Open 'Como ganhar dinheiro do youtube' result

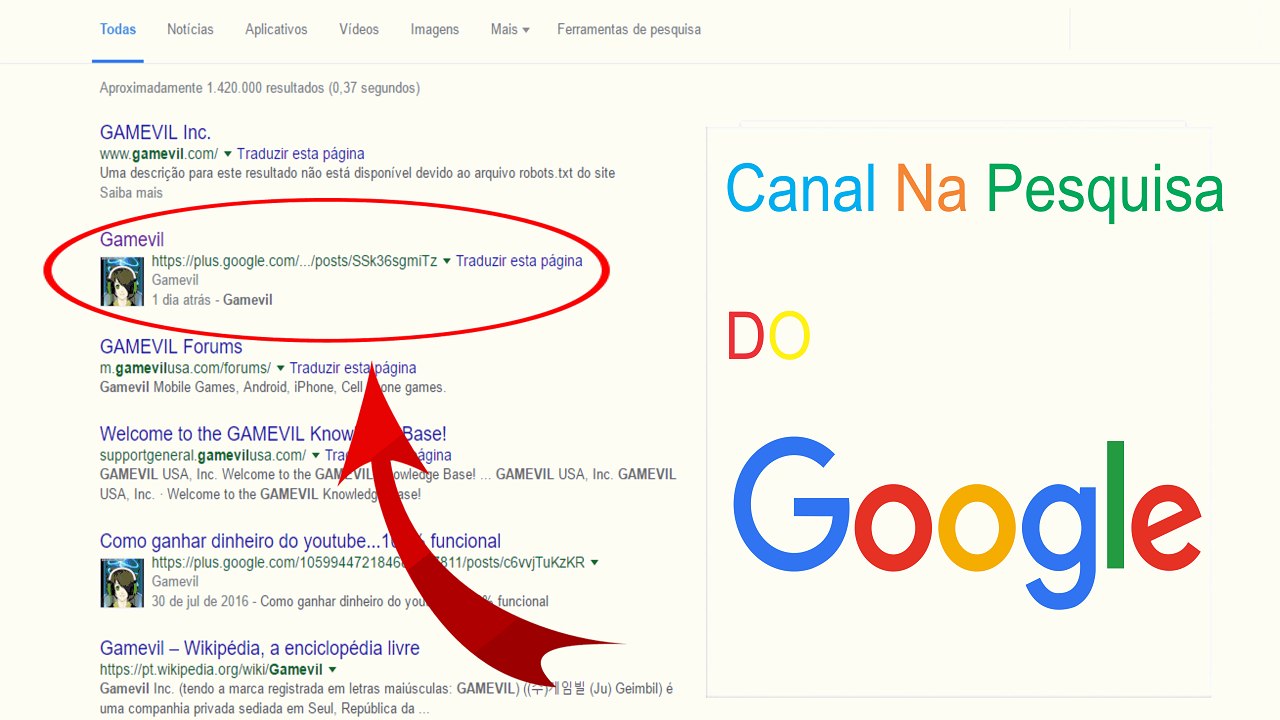(300, 541)
